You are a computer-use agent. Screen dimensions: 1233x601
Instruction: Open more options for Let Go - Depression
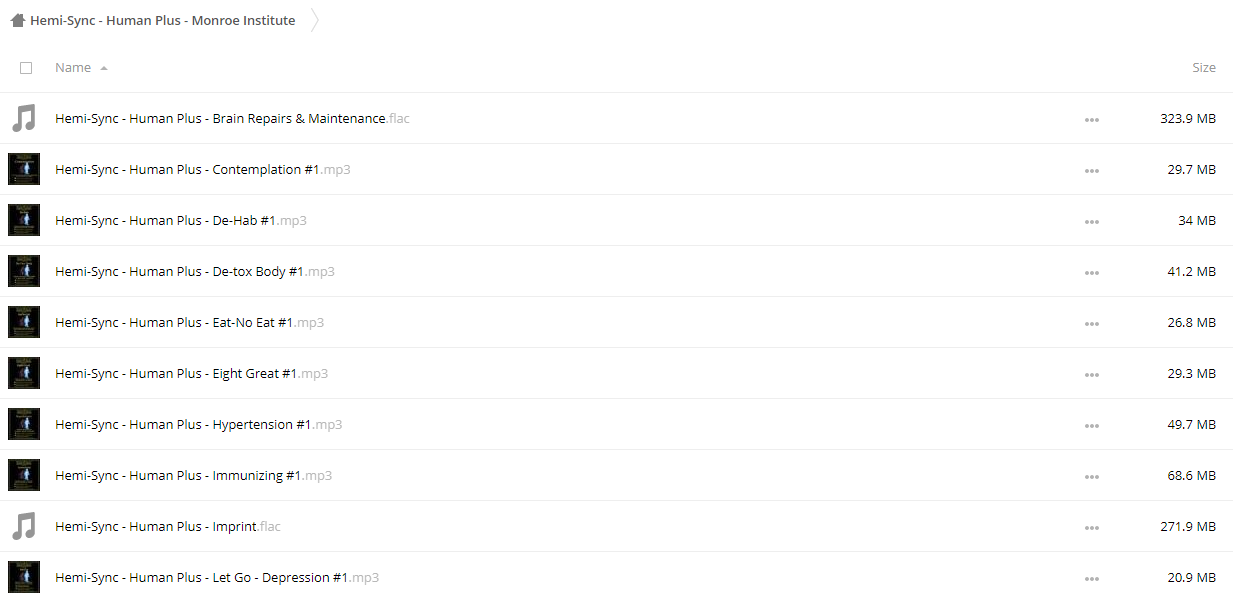[x=1091, y=579]
